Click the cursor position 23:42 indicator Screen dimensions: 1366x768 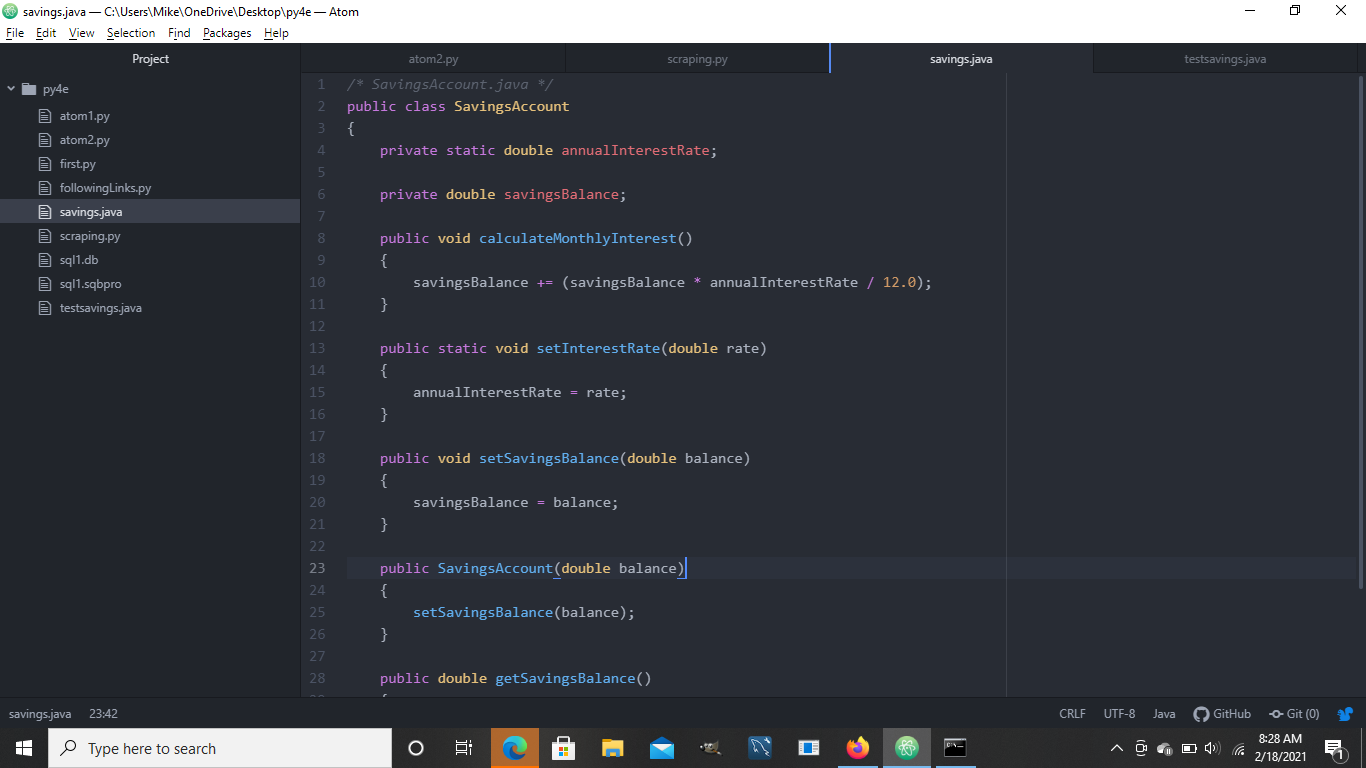[x=103, y=714]
